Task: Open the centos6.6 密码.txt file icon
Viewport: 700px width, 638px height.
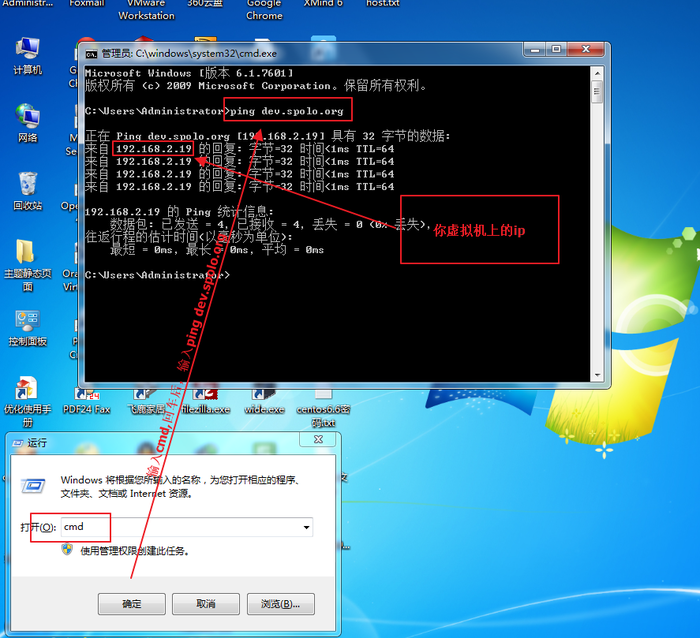Action: [323, 408]
